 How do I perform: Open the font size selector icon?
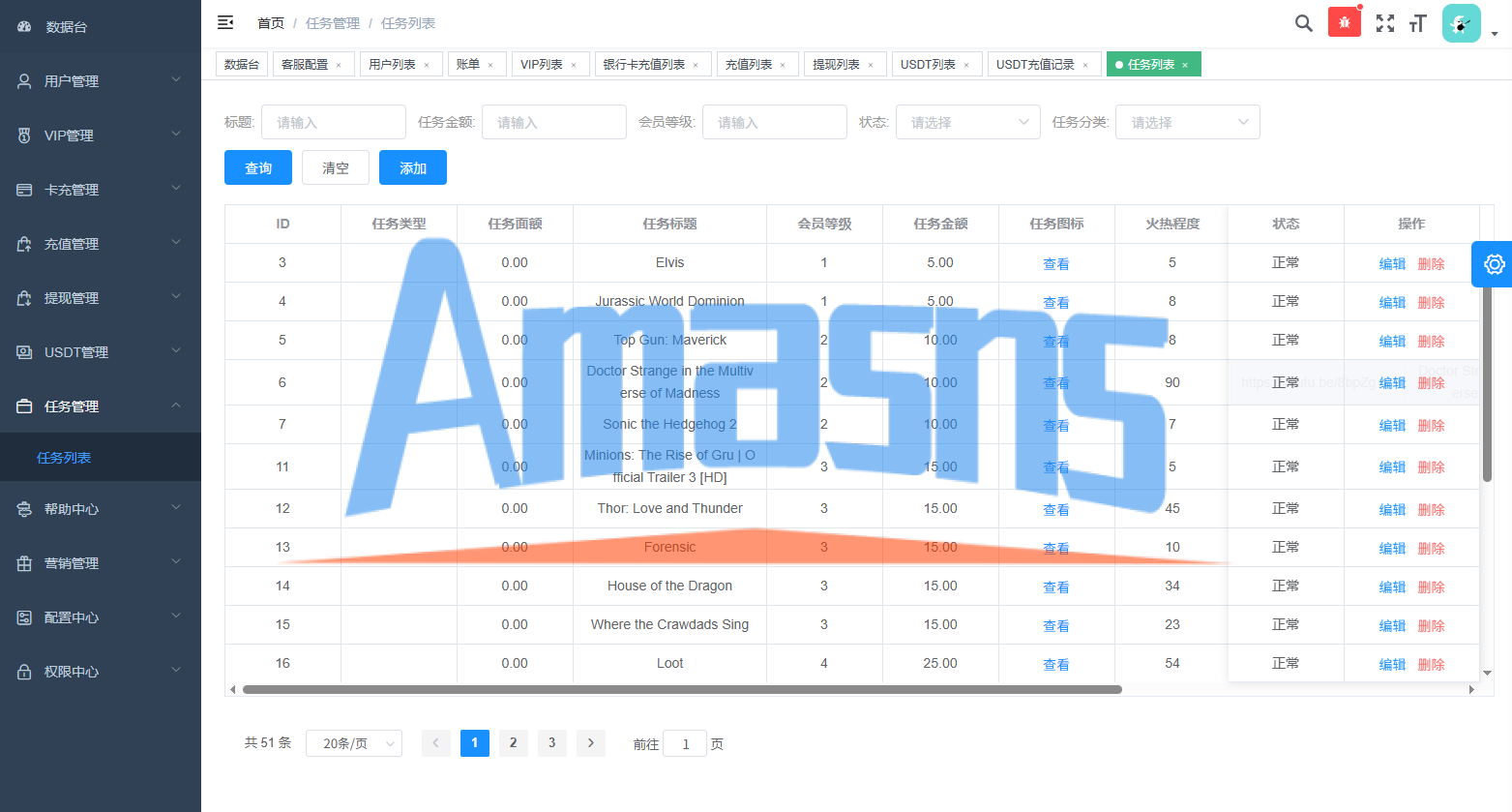(1418, 23)
